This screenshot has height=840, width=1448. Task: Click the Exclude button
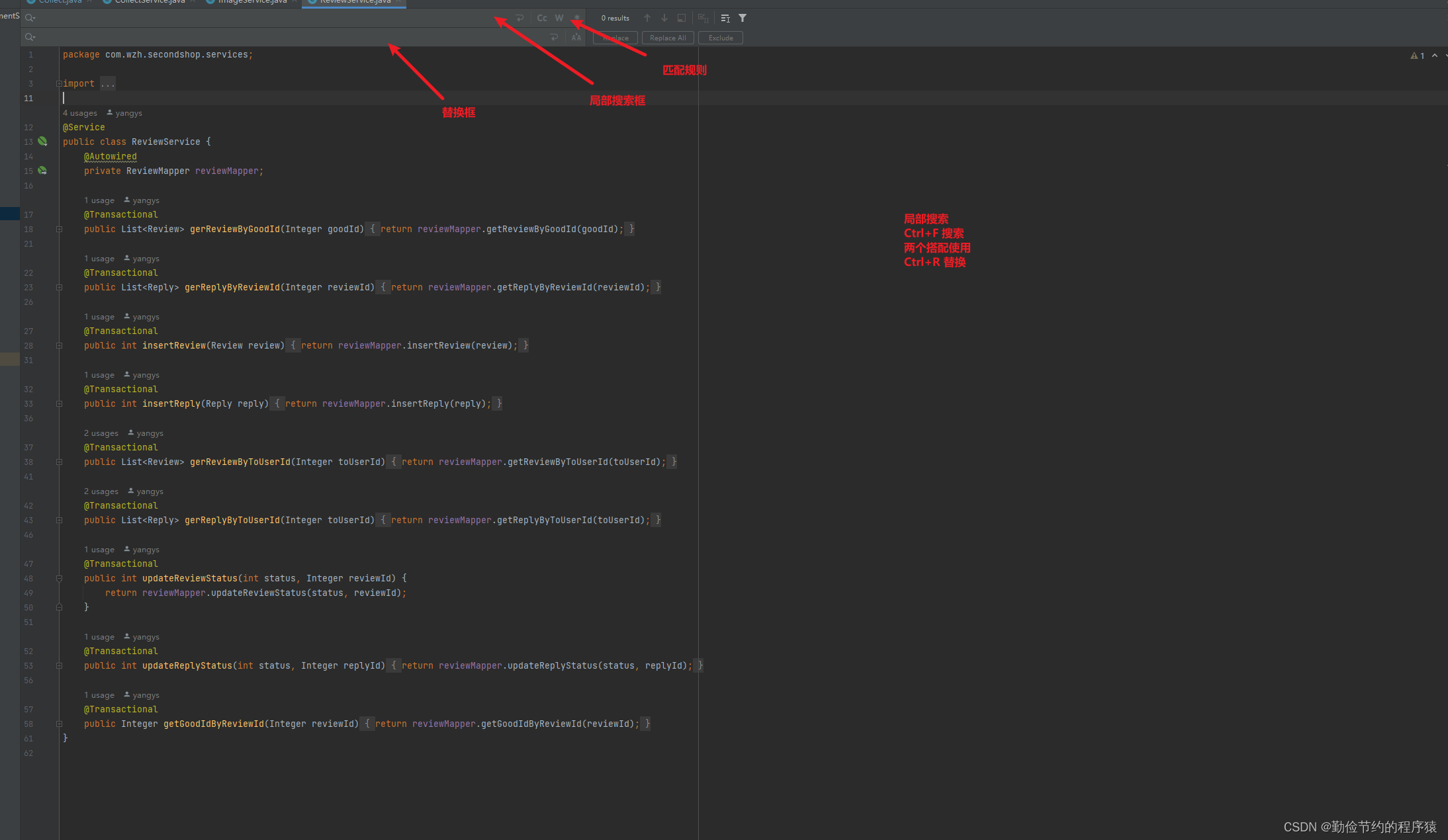(x=721, y=38)
